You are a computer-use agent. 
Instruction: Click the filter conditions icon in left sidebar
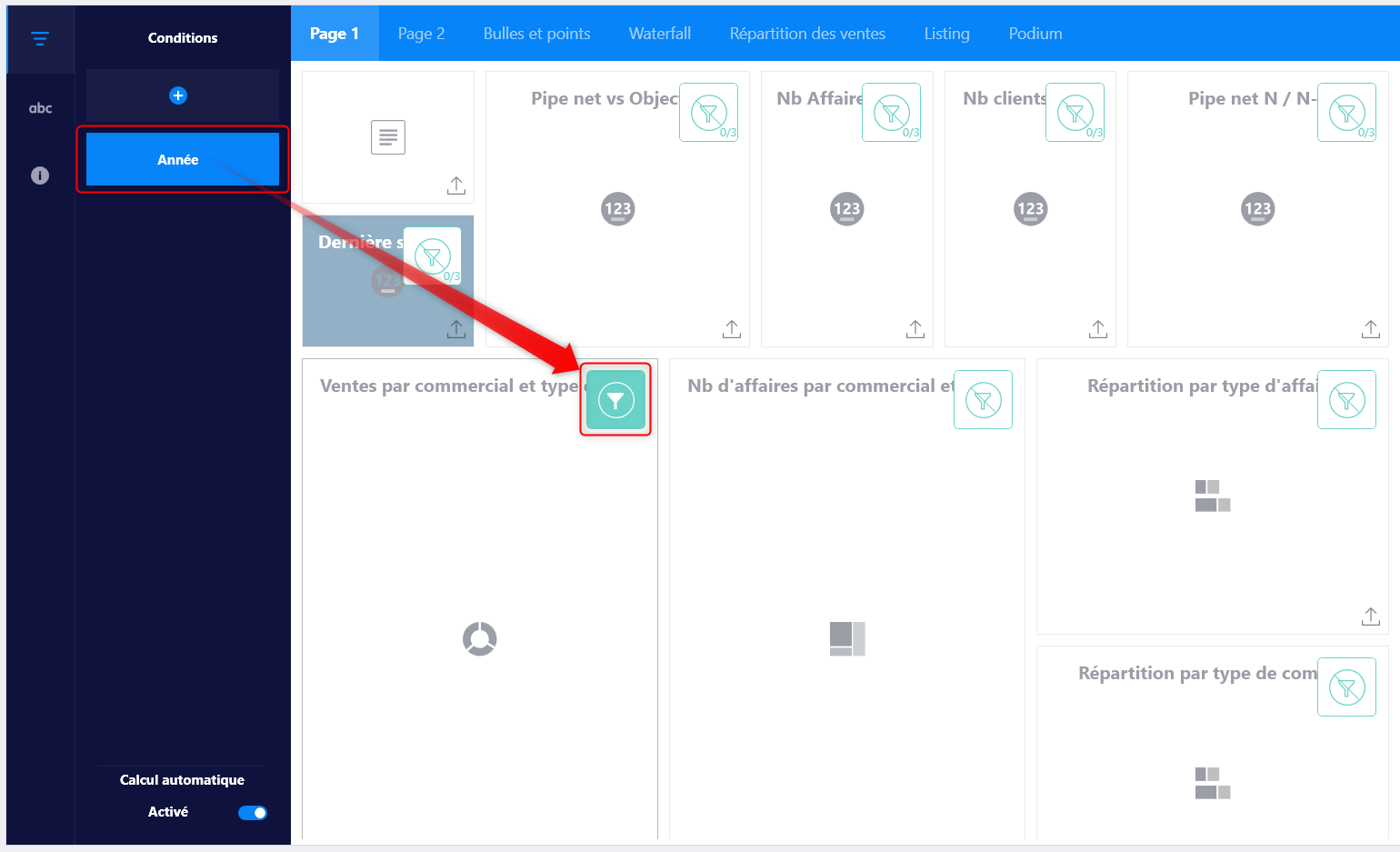click(40, 38)
